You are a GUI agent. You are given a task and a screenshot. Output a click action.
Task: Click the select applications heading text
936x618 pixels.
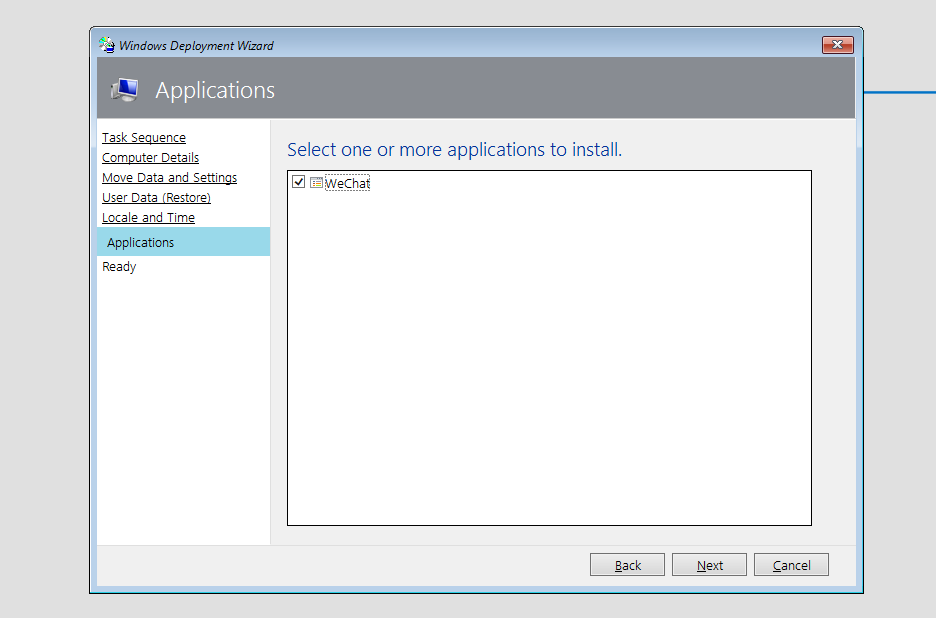click(x=455, y=149)
